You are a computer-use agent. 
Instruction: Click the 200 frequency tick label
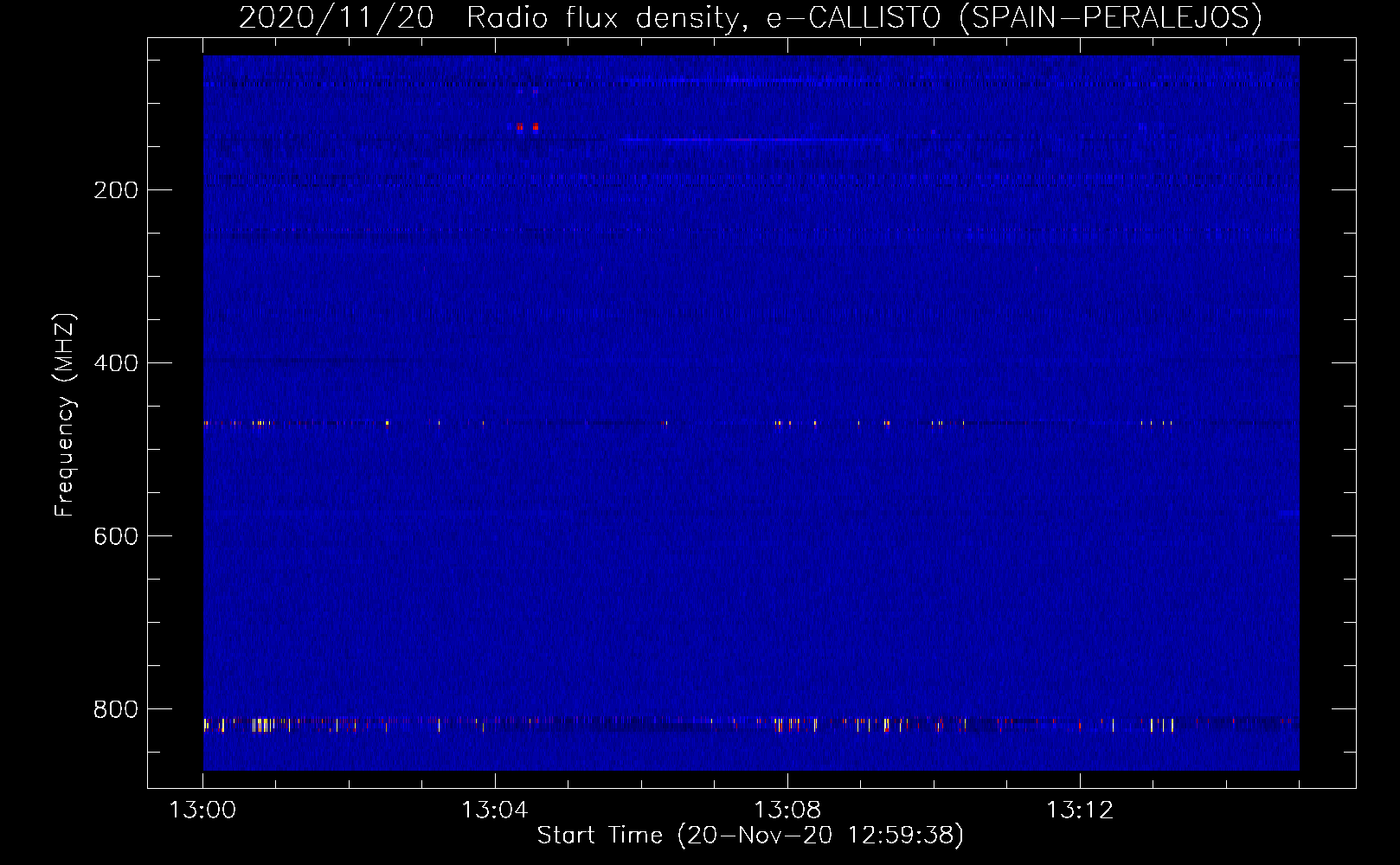[x=115, y=190]
